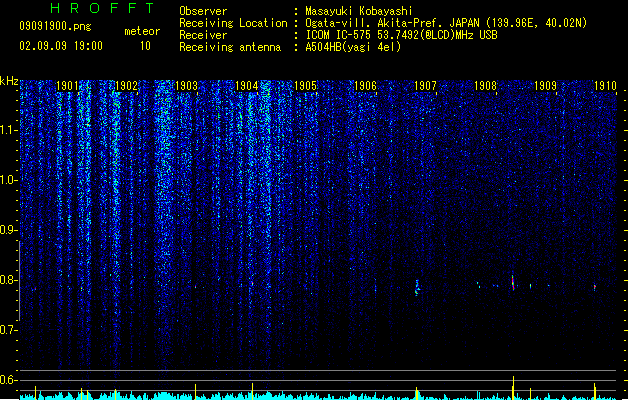Click the 0.6 kHz axis label
This screenshot has width=629, height=400.
coord(9,380)
